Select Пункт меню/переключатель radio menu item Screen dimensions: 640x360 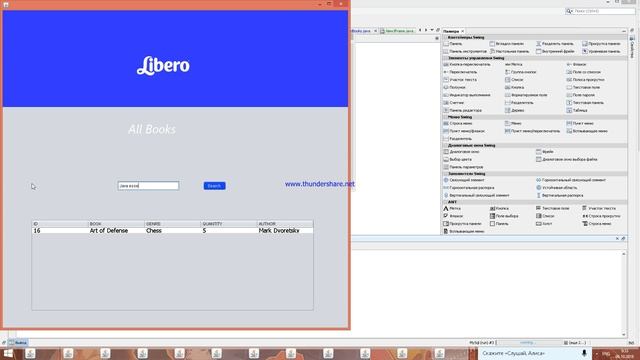pyautogui.click(x=532, y=131)
